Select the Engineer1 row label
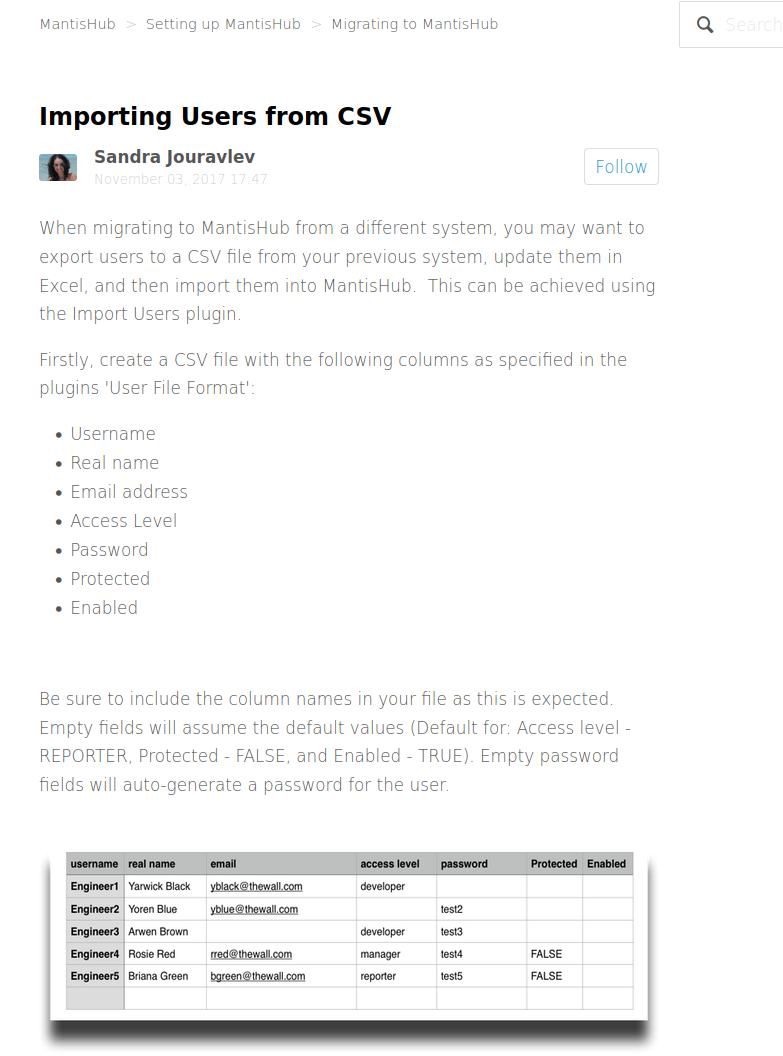The width and height of the screenshot is (783, 1056). (94, 886)
